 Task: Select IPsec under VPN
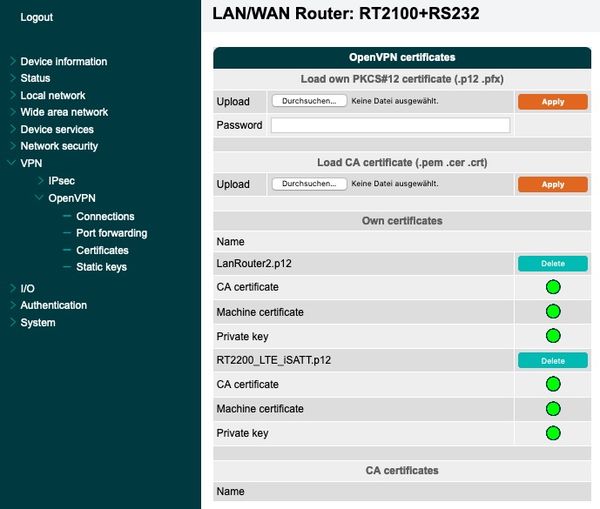click(x=61, y=181)
